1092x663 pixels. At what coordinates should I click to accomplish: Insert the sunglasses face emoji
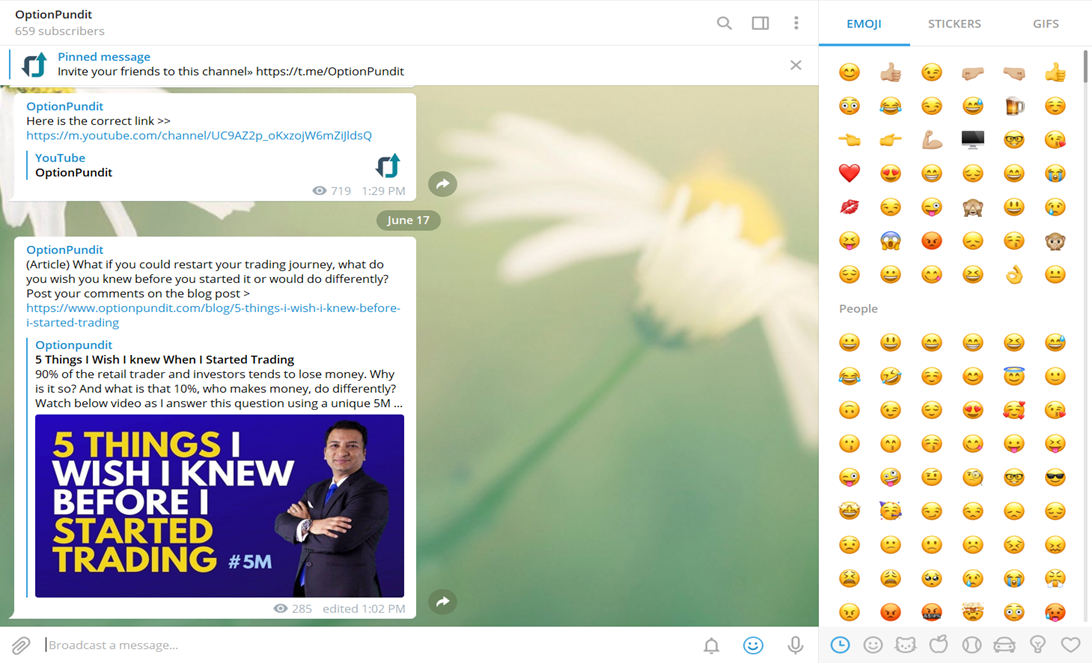(x=1055, y=477)
